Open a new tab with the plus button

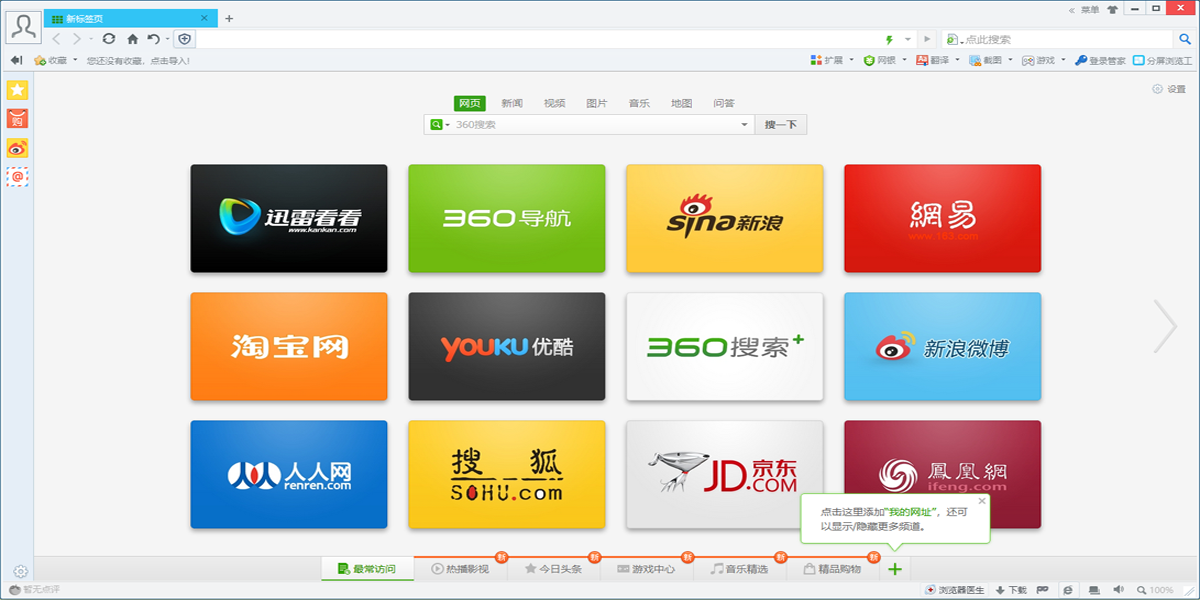(x=229, y=18)
